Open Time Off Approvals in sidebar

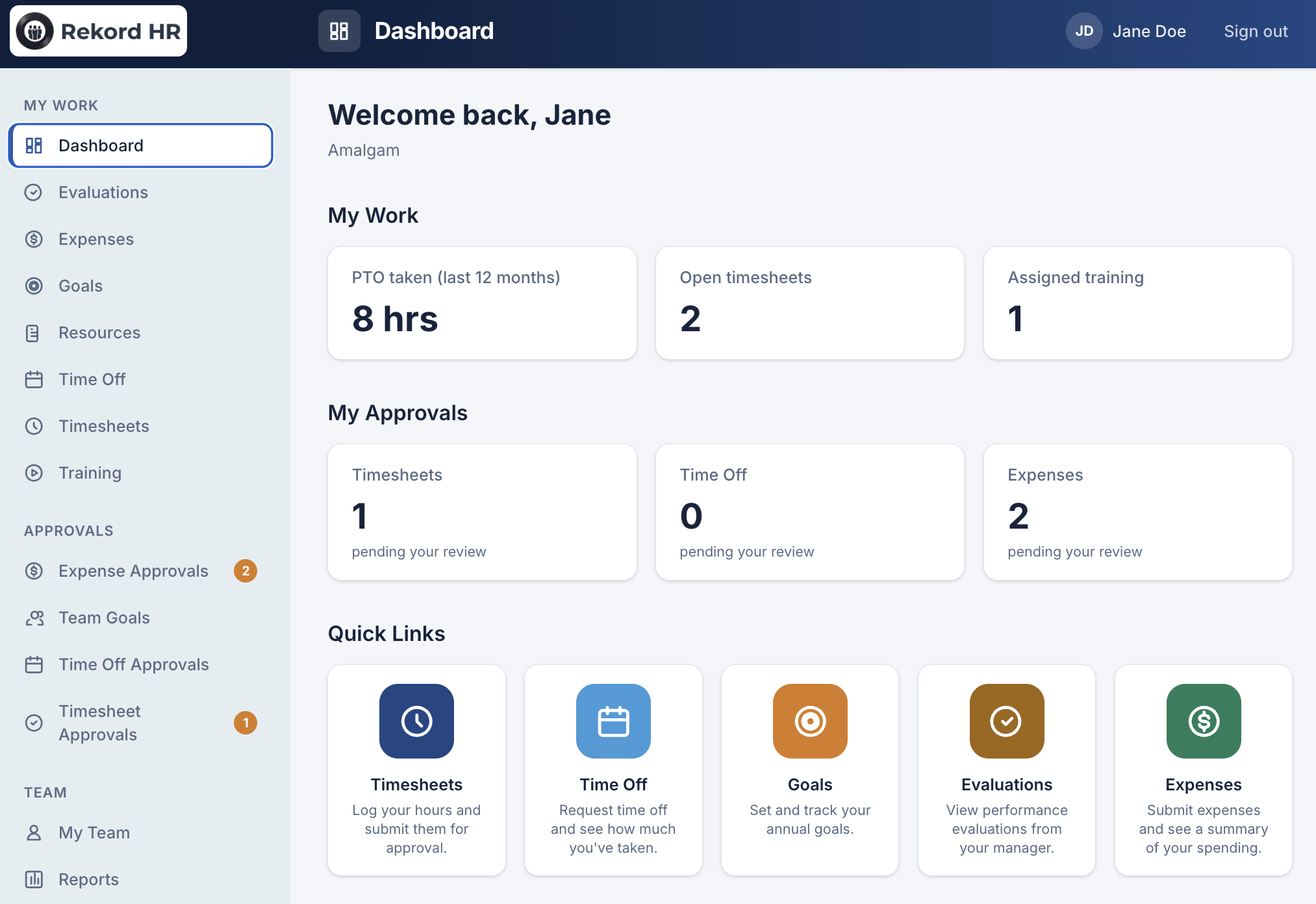pyautogui.click(x=141, y=664)
